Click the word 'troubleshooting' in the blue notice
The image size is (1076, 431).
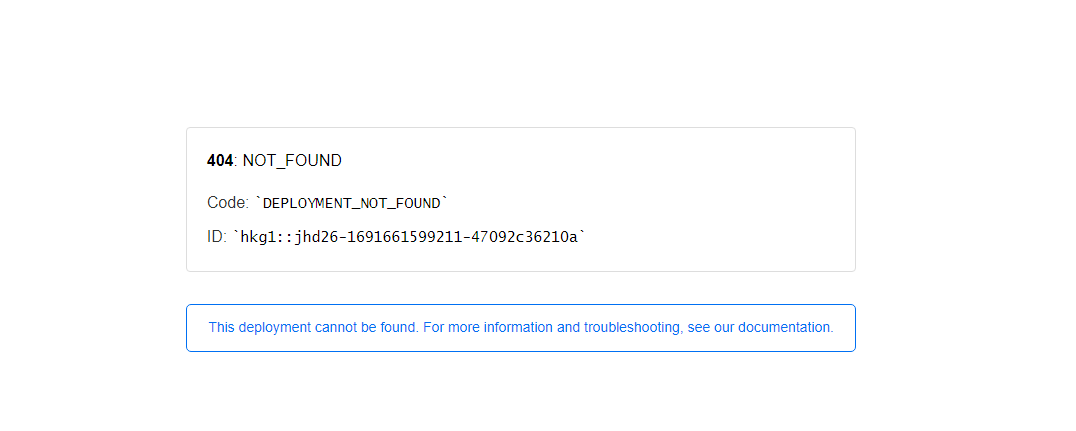[x=631, y=327]
